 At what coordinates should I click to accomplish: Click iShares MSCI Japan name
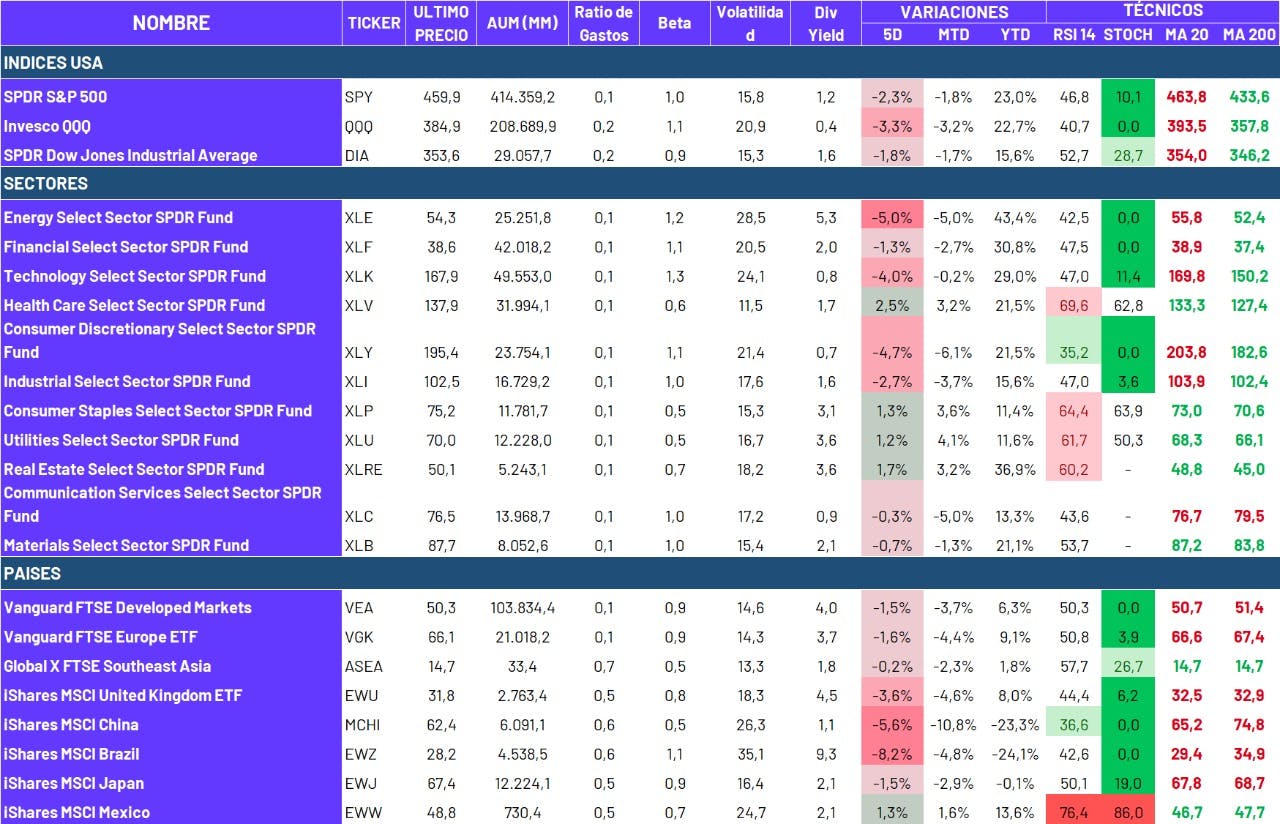click(73, 783)
